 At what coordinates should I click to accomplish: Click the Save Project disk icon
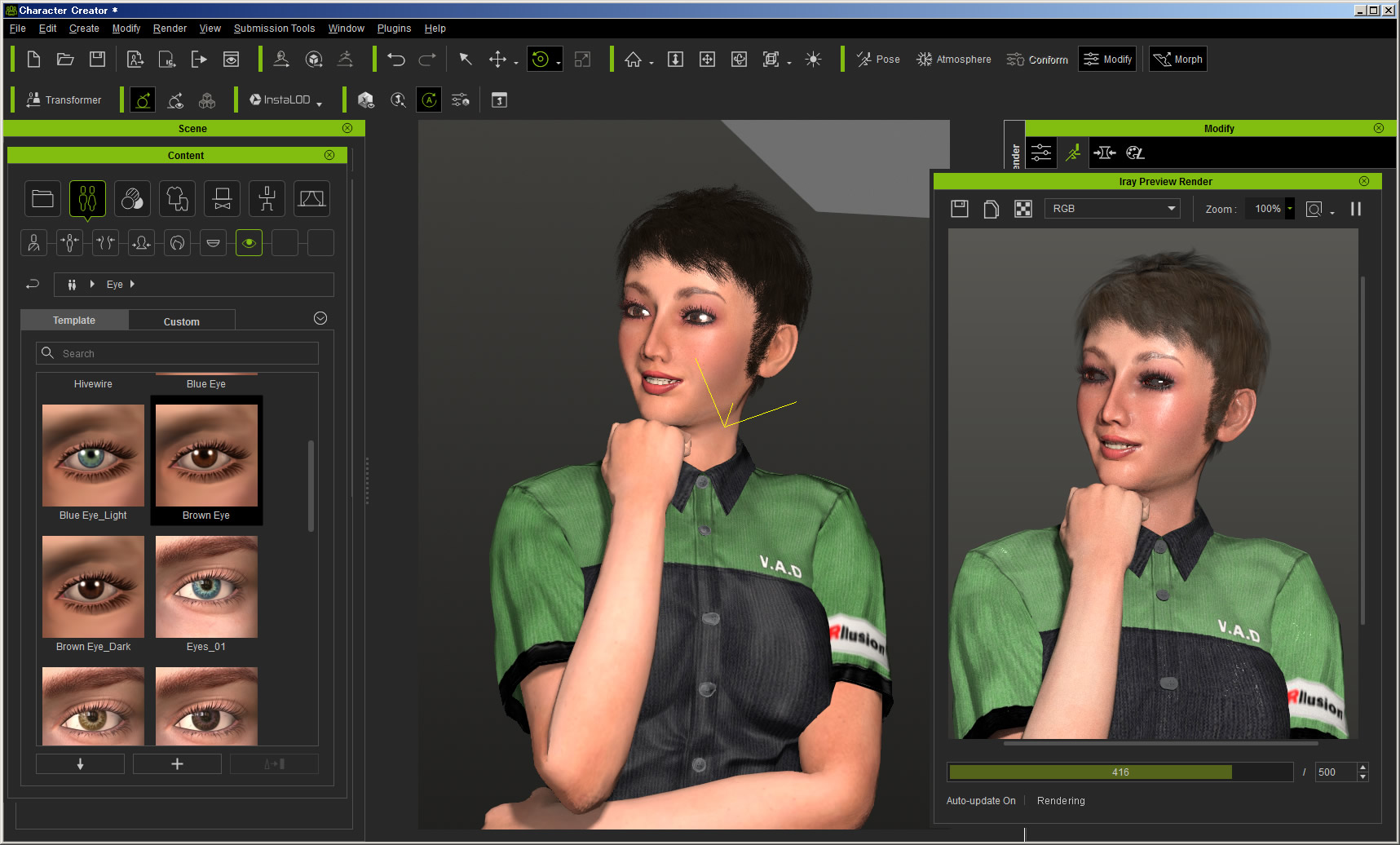[97, 60]
